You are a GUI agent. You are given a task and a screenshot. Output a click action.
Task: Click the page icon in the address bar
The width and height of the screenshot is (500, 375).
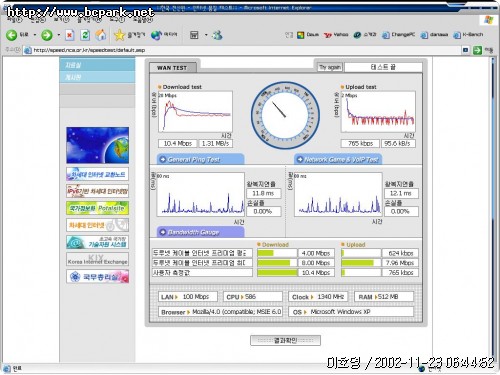coord(28,50)
